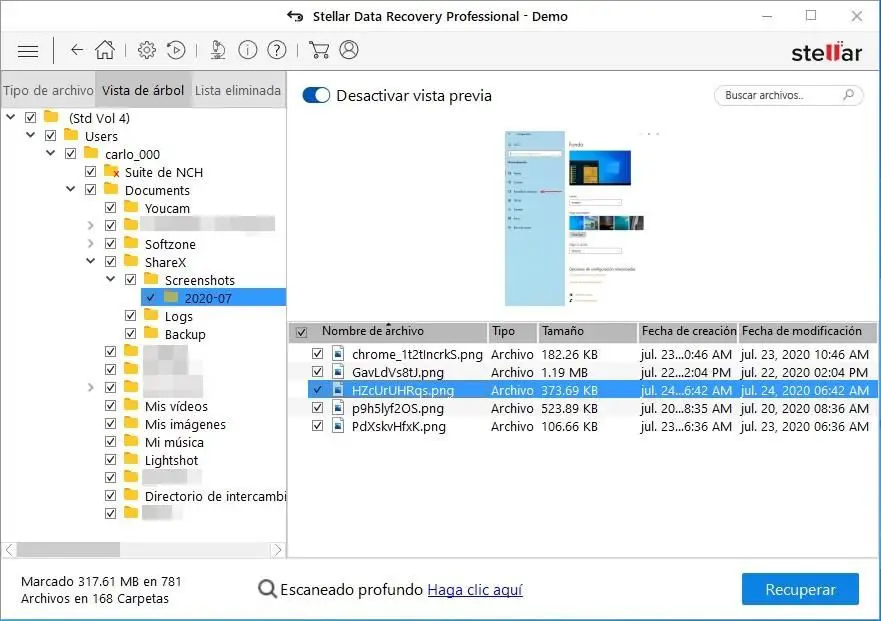Click the Youcam folder icon
The width and height of the screenshot is (881, 621).
coord(131,207)
